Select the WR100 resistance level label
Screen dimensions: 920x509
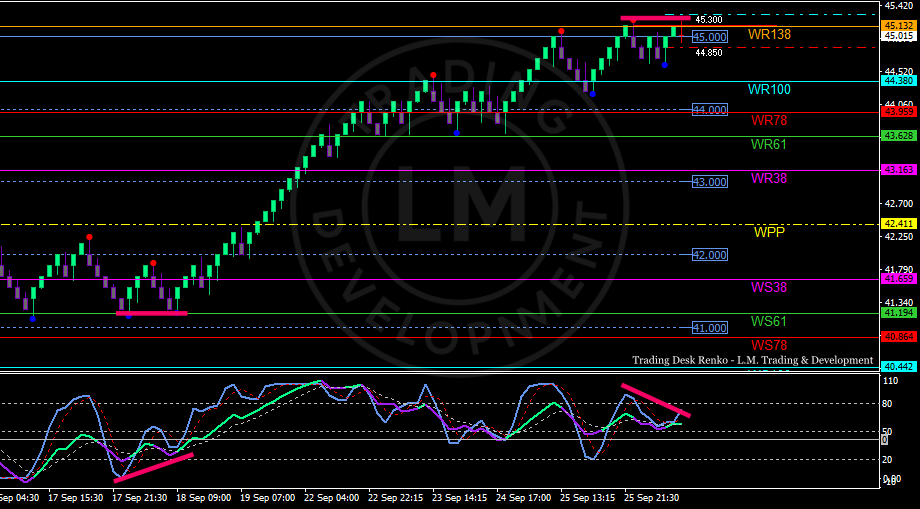coord(768,90)
